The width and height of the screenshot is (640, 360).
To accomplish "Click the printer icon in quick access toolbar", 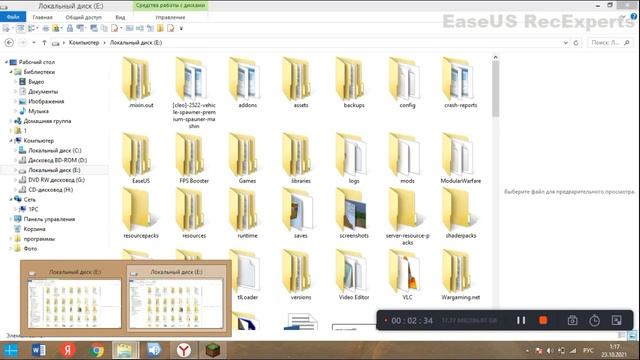I will tap(46, 28).
